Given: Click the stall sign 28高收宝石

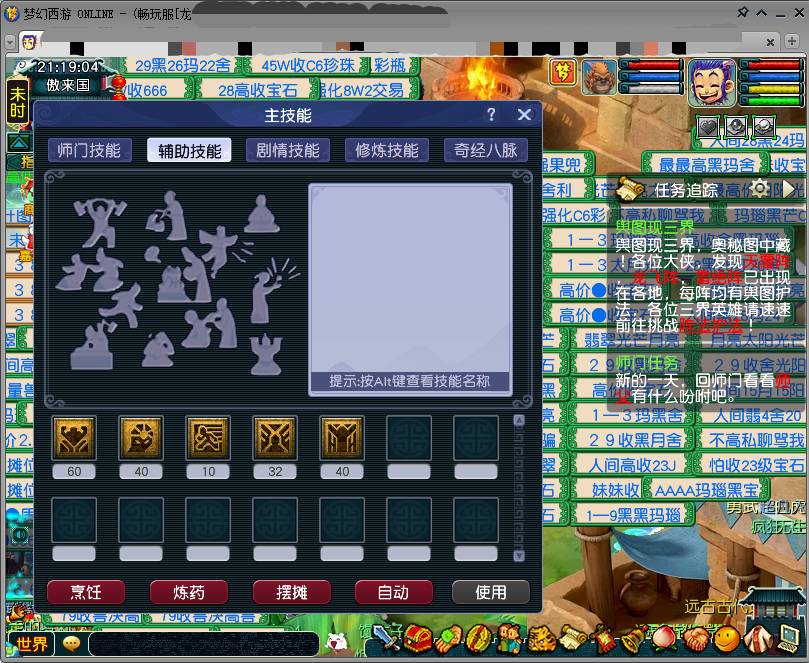Looking at the screenshot, I should [257, 90].
